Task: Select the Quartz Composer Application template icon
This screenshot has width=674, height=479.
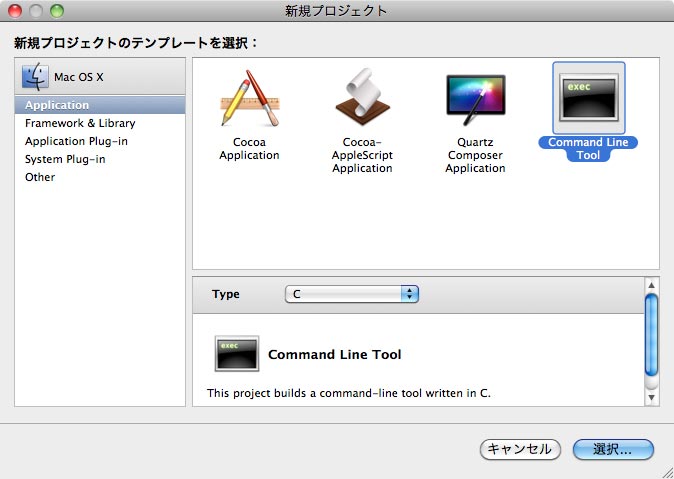Action: (x=475, y=100)
